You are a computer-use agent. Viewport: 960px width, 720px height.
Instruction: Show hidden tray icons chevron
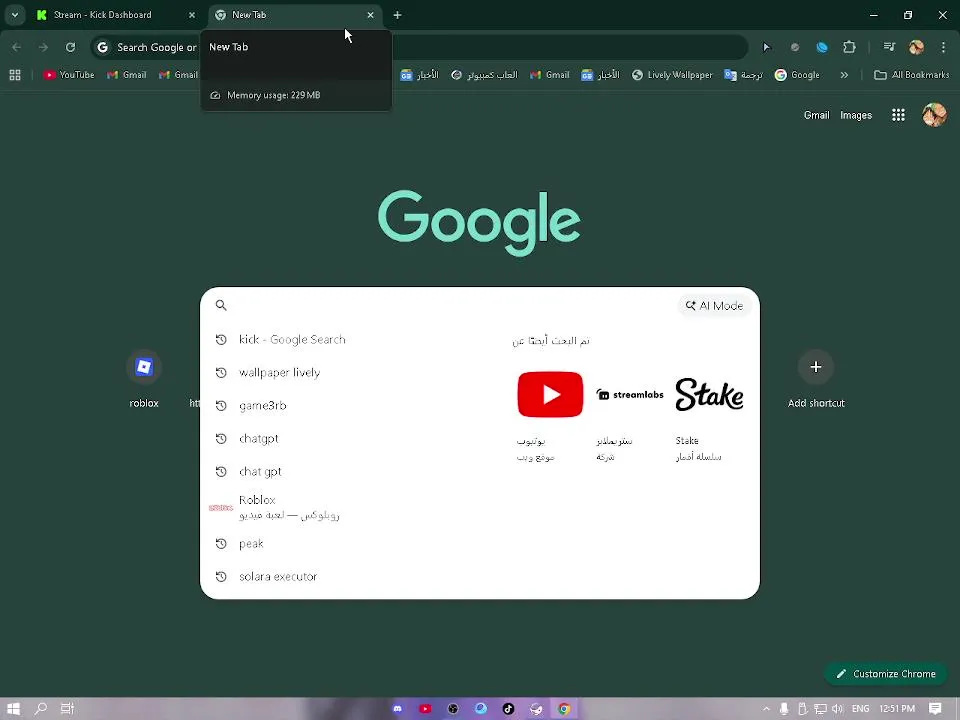click(x=766, y=708)
